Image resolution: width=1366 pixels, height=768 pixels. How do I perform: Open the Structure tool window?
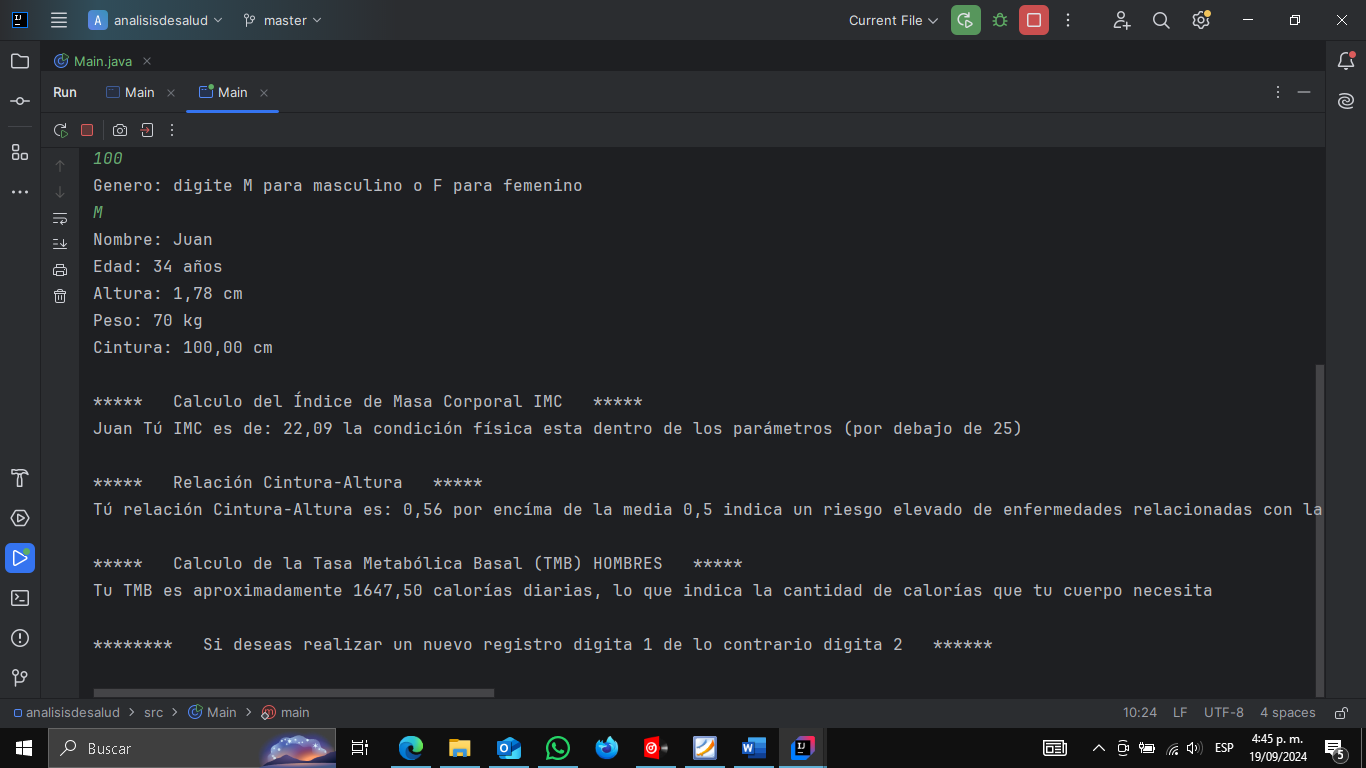[20, 152]
